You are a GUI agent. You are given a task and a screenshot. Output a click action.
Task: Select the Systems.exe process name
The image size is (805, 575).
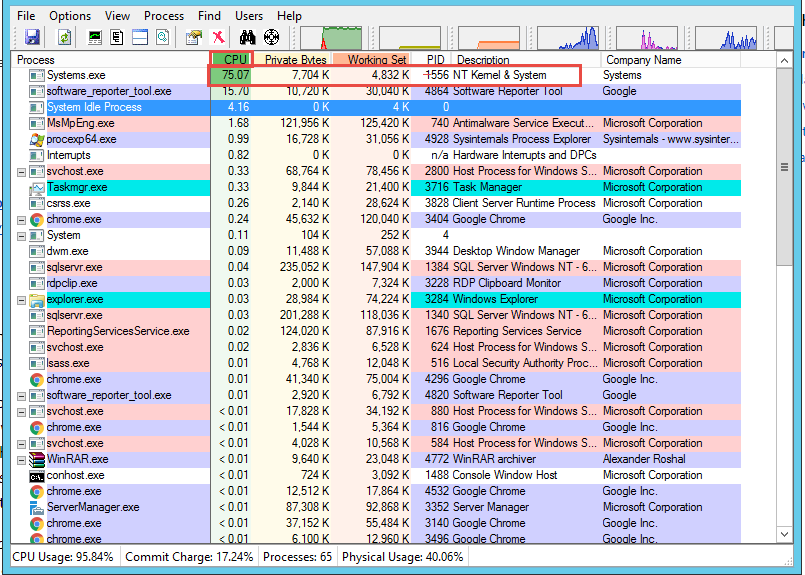coord(76,75)
